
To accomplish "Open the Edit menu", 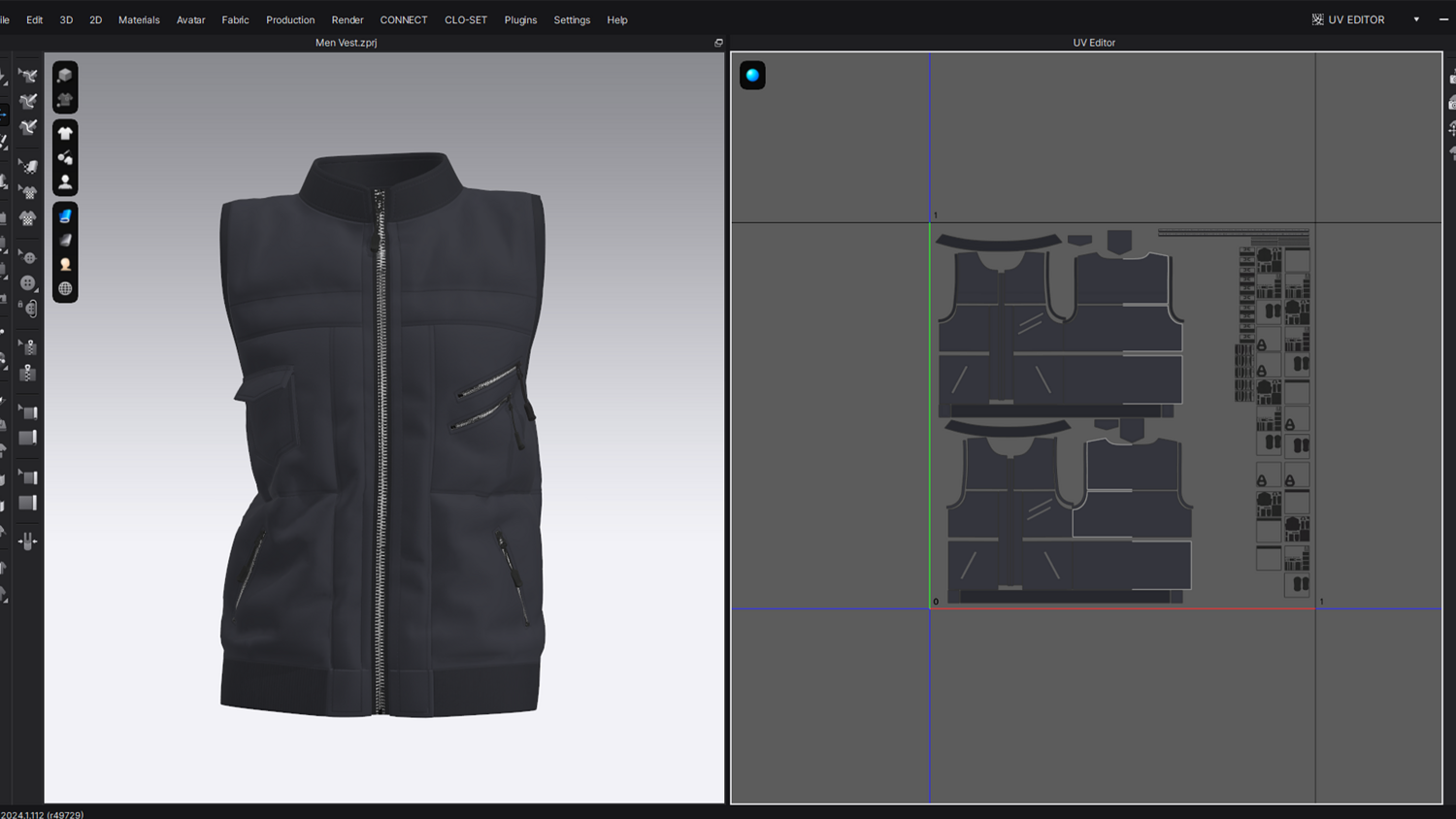I will pyautogui.click(x=34, y=19).
